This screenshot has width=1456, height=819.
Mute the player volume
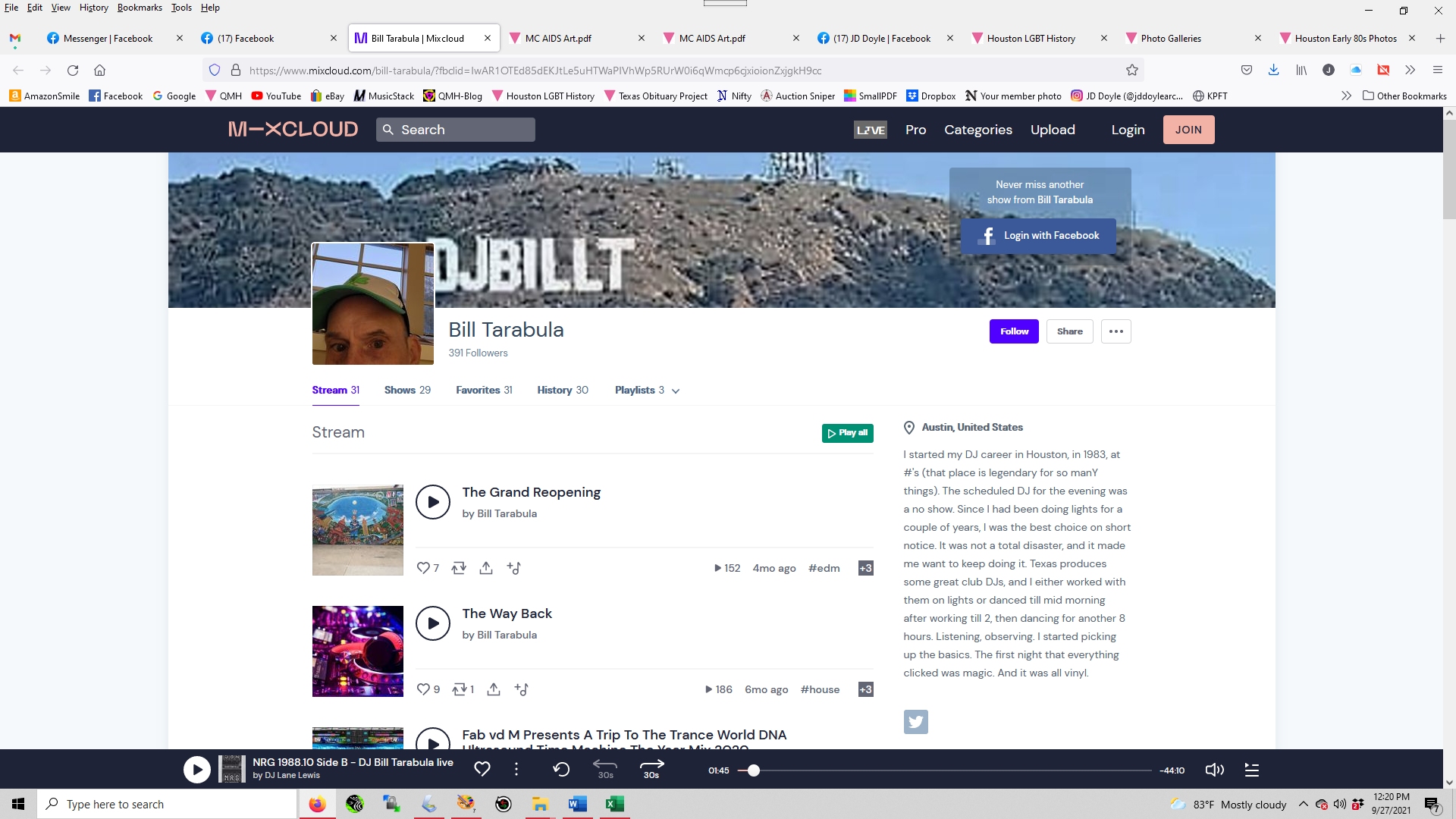[x=1214, y=770]
